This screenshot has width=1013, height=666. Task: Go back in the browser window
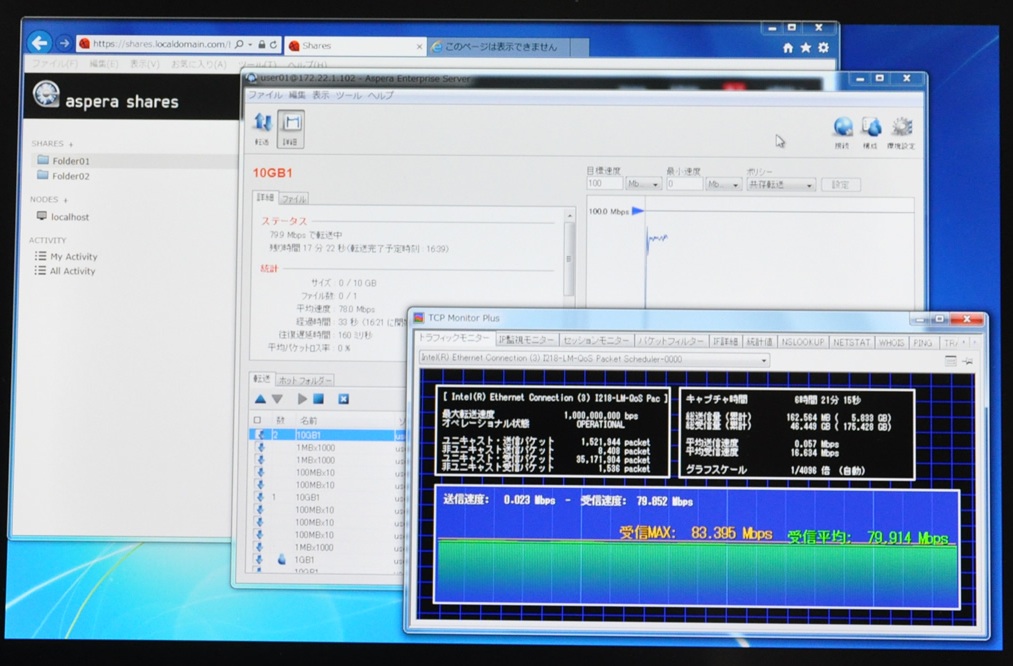pos(40,43)
